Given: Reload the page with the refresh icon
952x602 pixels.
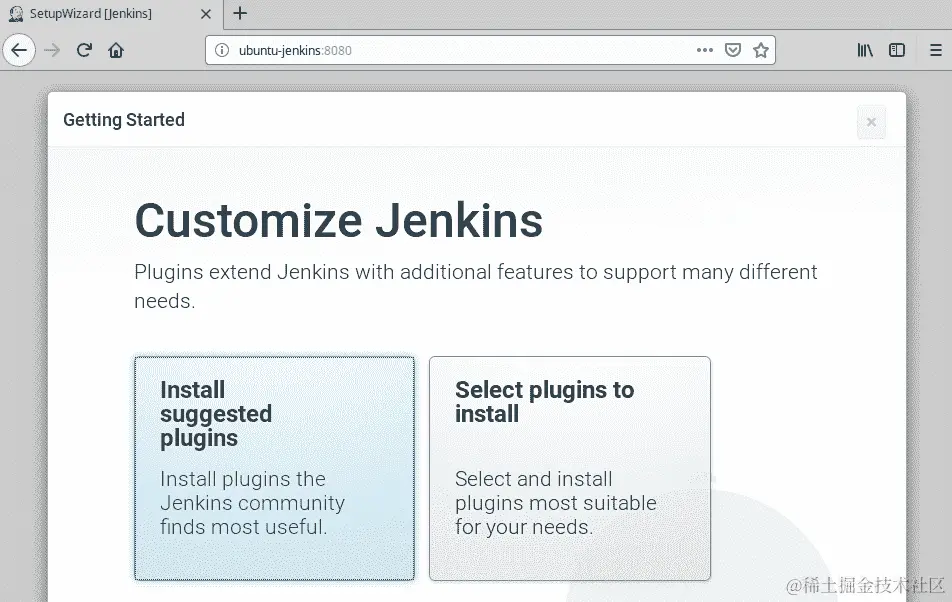Looking at the screenshot, I should click(84, 50).
